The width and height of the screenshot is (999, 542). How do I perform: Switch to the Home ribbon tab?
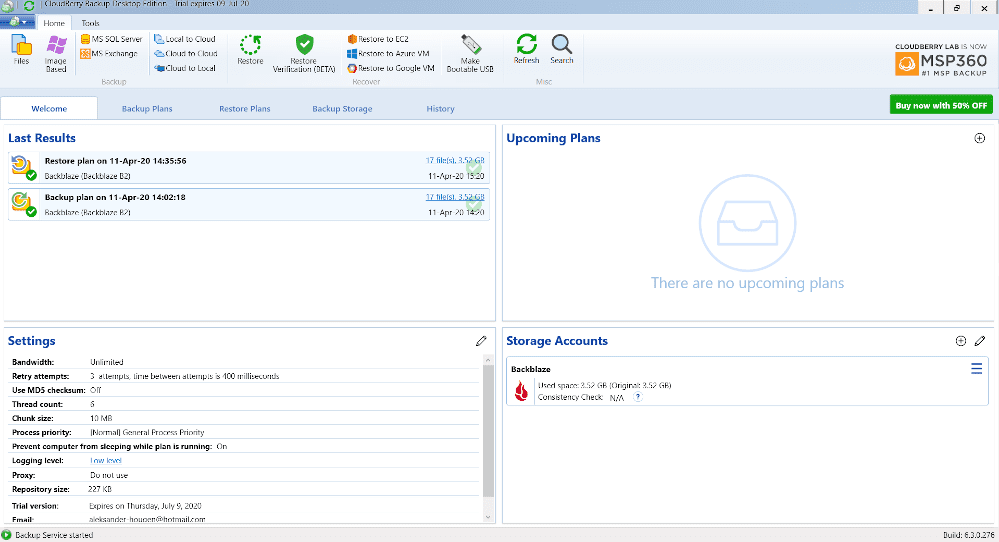54,23
